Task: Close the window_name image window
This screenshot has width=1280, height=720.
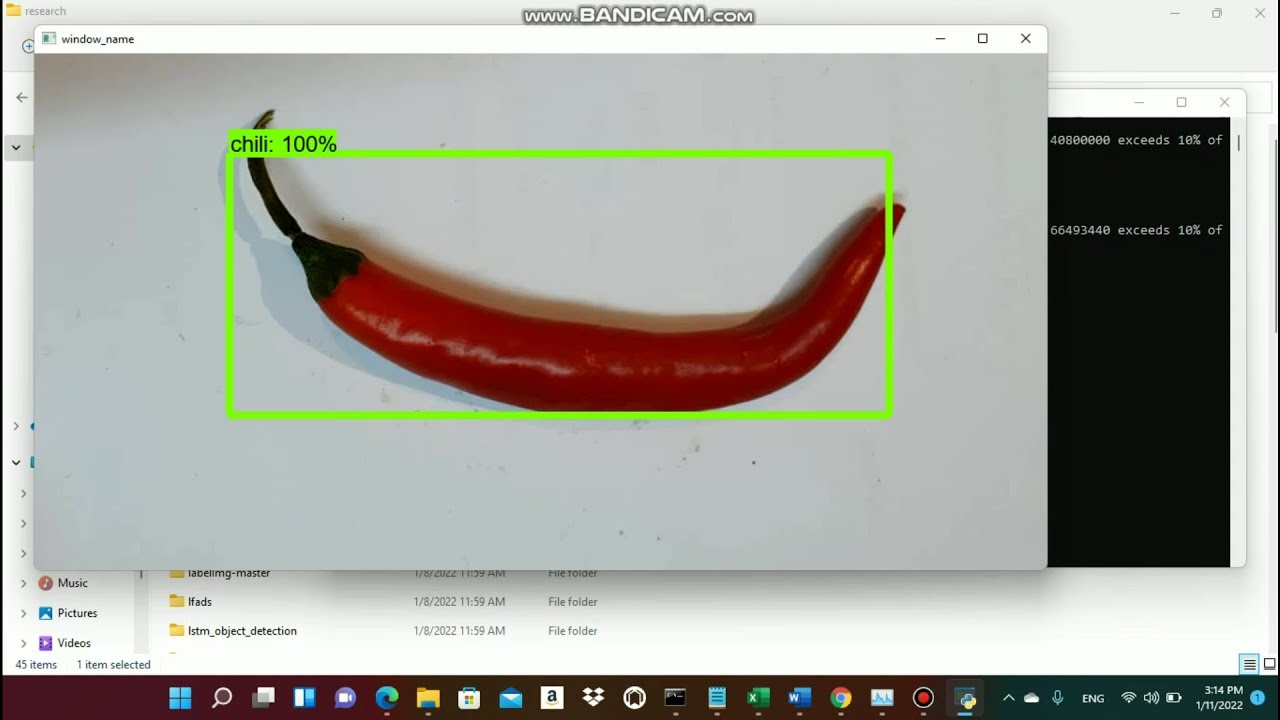Action: (x=1025, y=38)
